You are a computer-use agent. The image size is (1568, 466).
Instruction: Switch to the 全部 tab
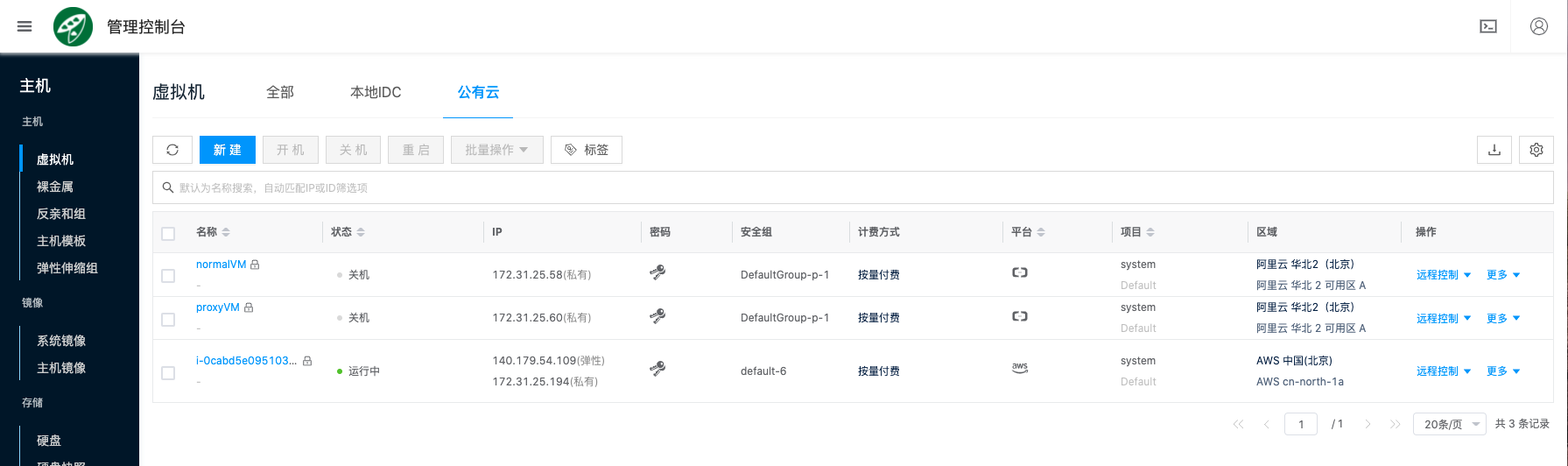click(x=280, y=92)
